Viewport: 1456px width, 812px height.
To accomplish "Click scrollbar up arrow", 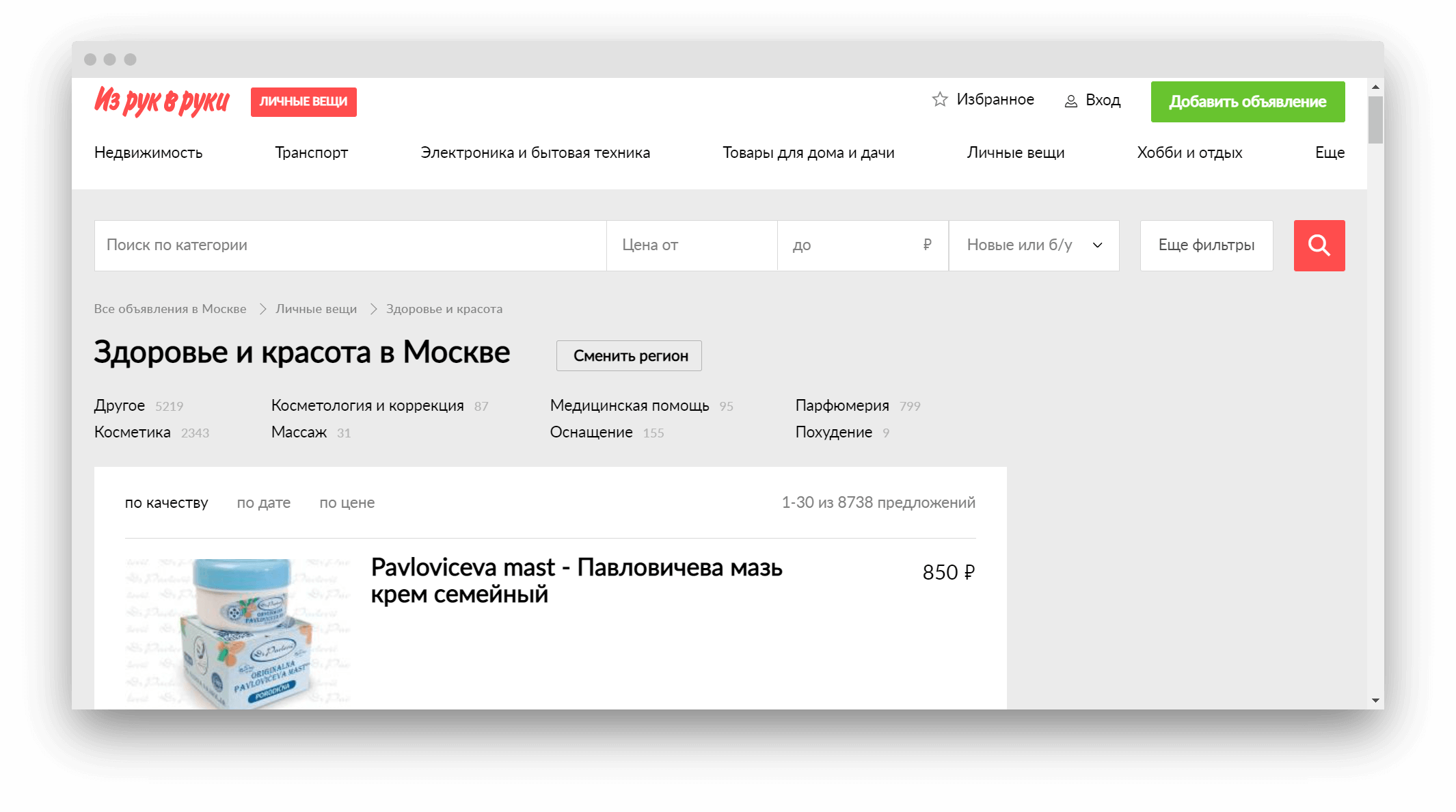I will click(1375, 87).
